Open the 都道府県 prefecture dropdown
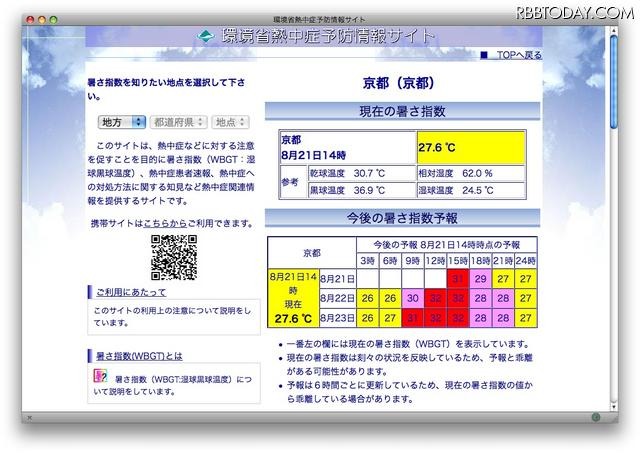640x453 pixels. click(178, 121)
